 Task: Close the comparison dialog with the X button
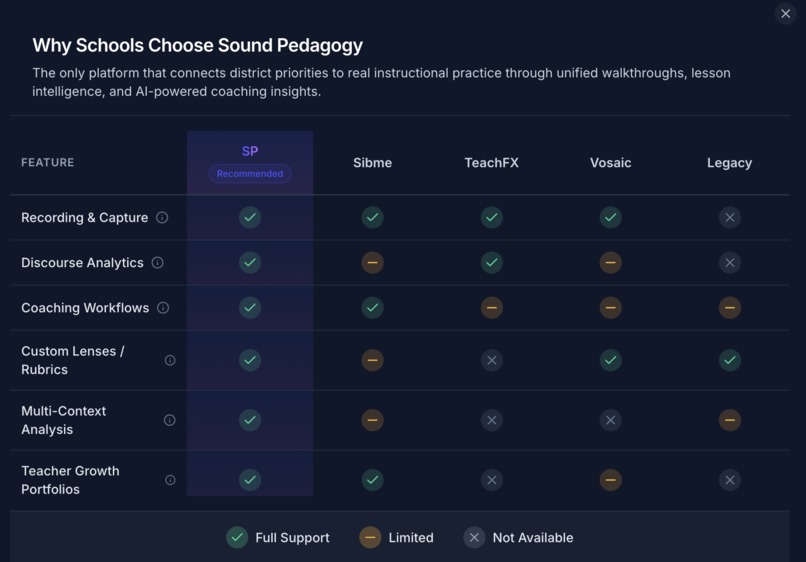point(785,14)
